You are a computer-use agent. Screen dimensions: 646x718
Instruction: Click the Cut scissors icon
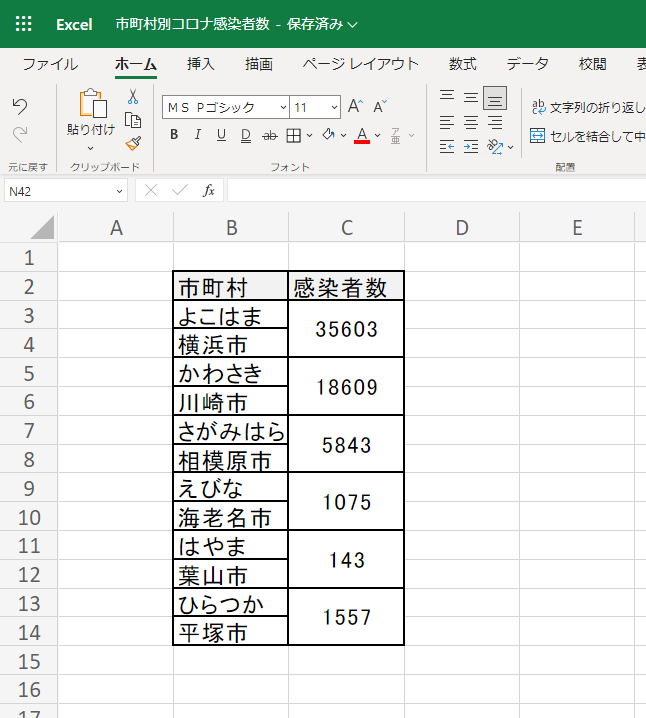pyautogui.click(x=132, y=97)
